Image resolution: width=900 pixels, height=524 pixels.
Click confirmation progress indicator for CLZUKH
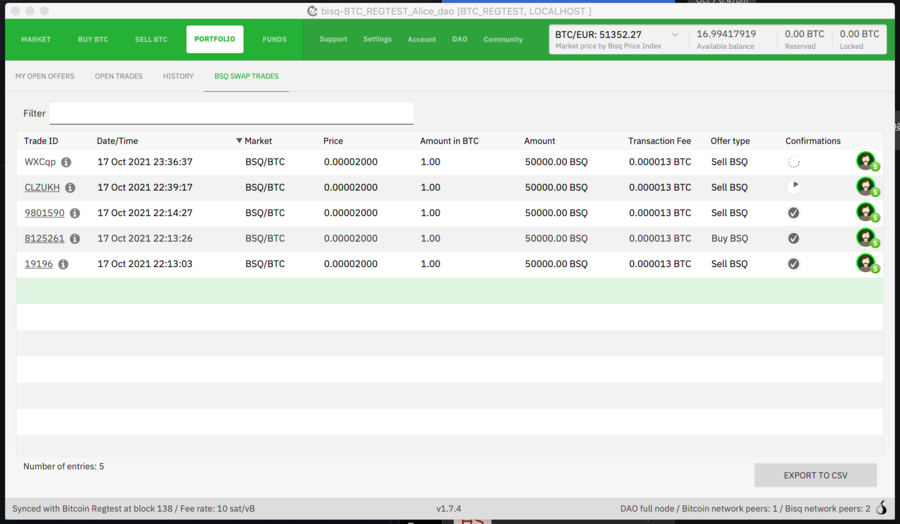tap(793, 187)
